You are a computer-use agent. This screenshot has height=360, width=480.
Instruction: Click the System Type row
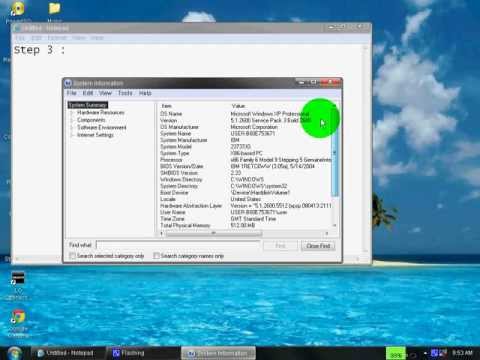pyautogui.click(x=245, y=153)
